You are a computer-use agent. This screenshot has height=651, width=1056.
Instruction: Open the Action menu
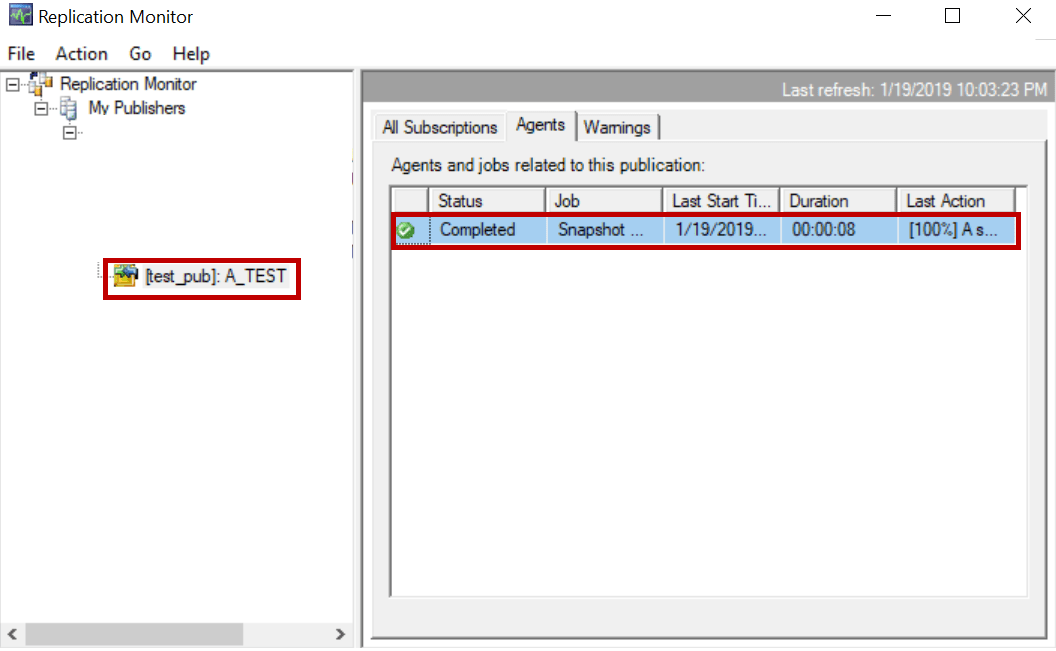[81, 54]
